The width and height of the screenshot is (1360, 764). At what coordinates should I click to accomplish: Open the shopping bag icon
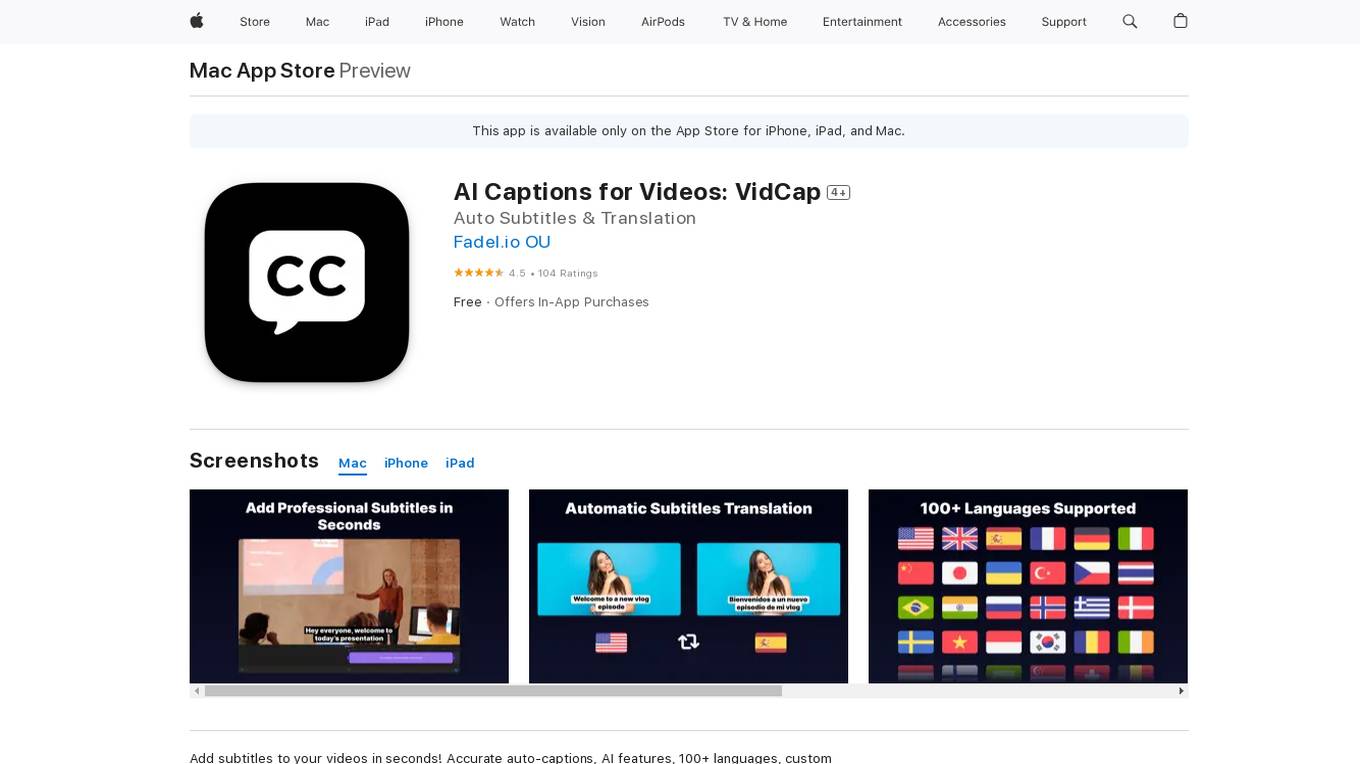[1180, 21]
